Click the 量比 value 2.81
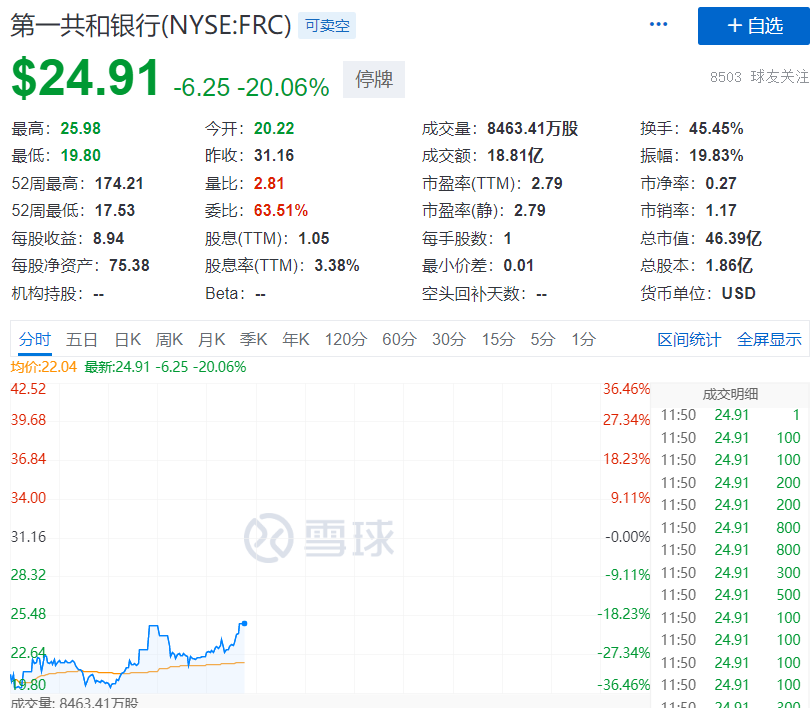811x708 pixels. coord(268,183)
